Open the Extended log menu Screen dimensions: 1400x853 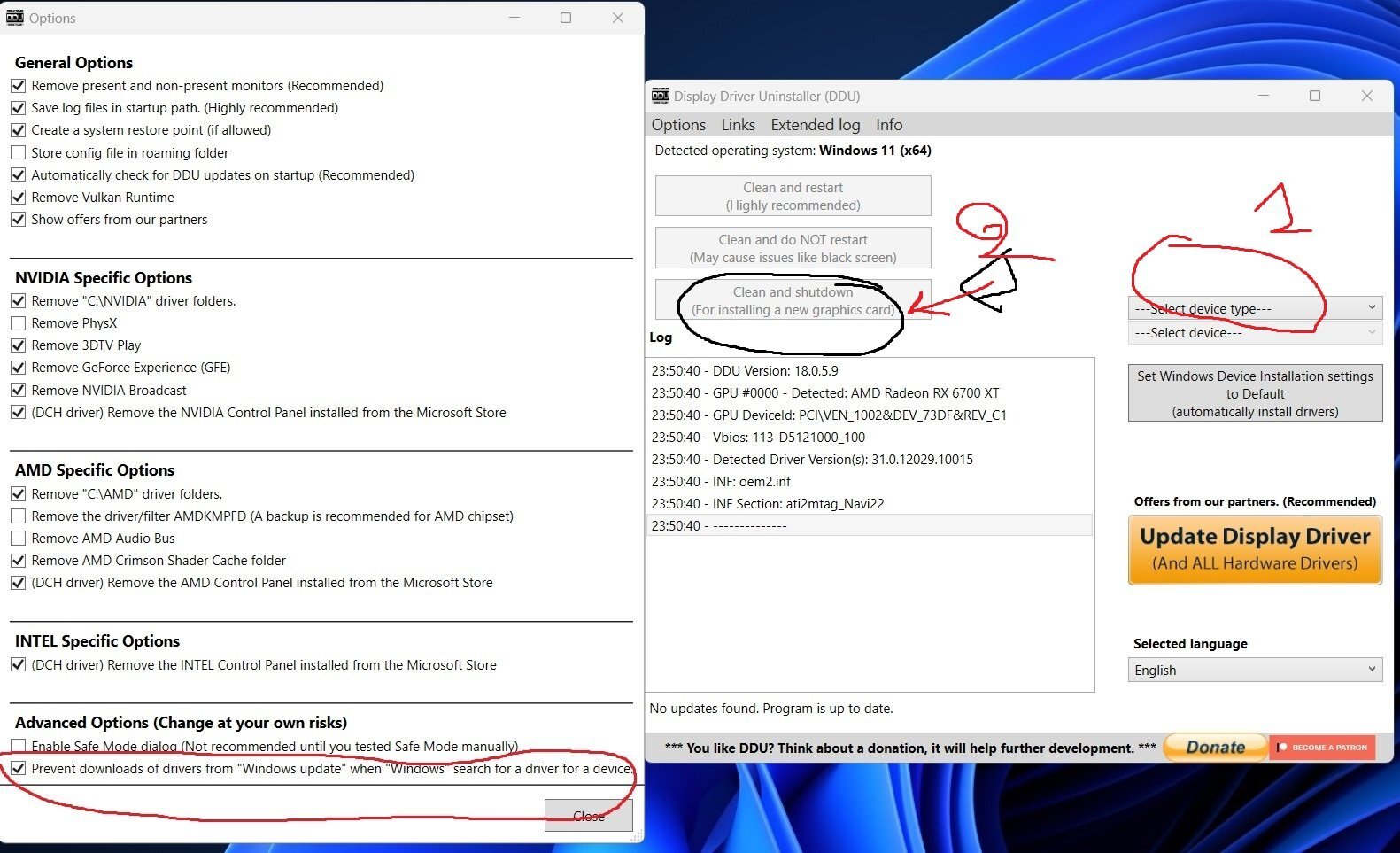click(x=815, y=125)
